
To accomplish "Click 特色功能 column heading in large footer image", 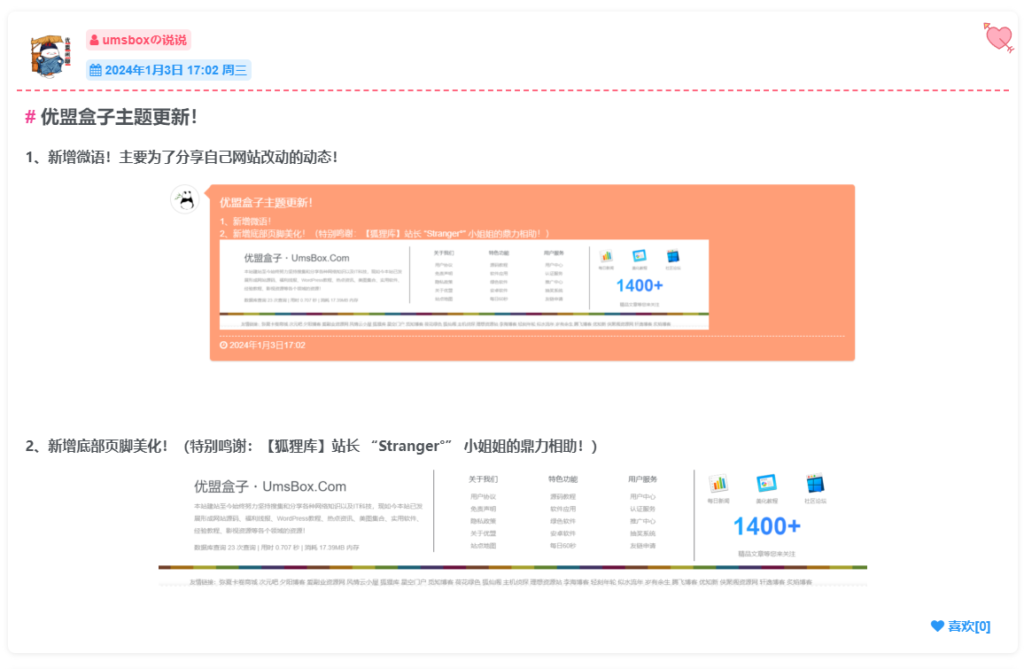I will click(562, 479).
